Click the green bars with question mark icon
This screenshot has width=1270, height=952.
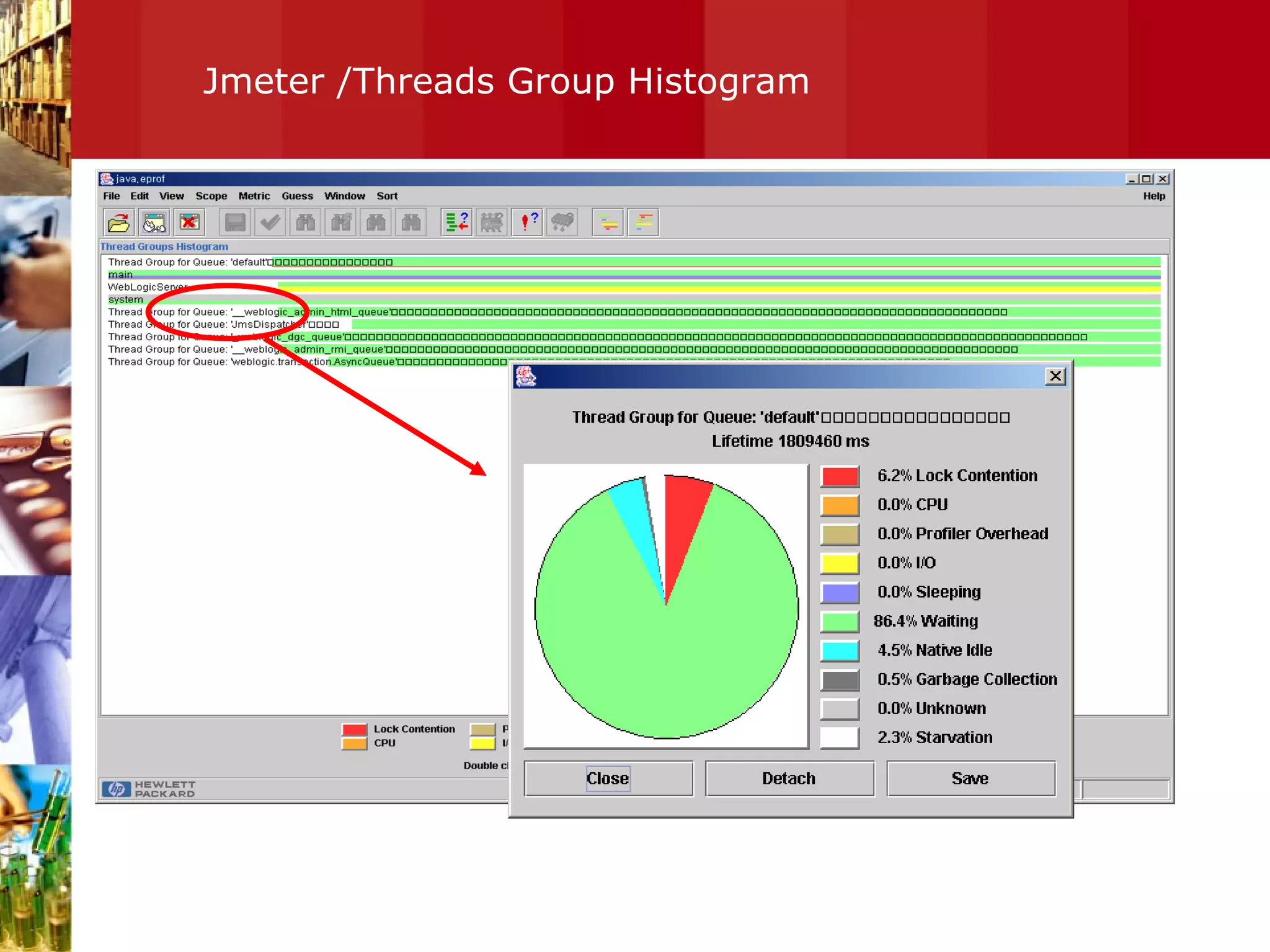pyautogui.click(x=457, y=222)
